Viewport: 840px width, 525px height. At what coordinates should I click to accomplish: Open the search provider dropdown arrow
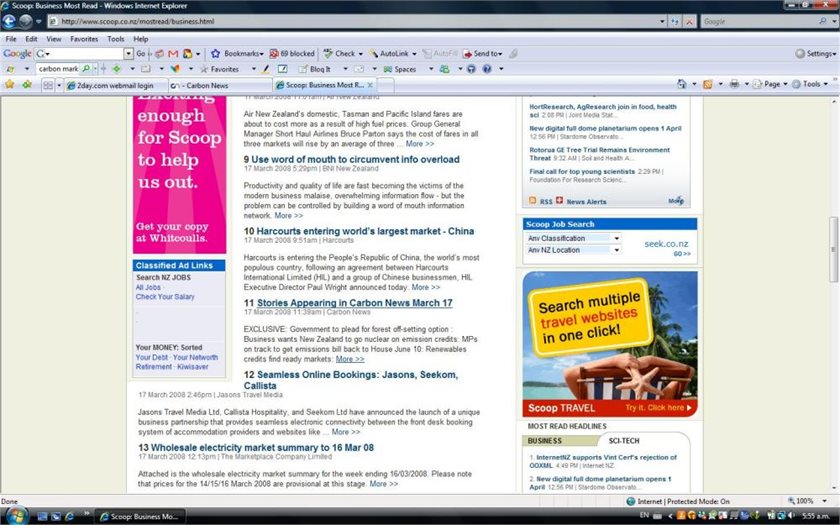(834, 21)
